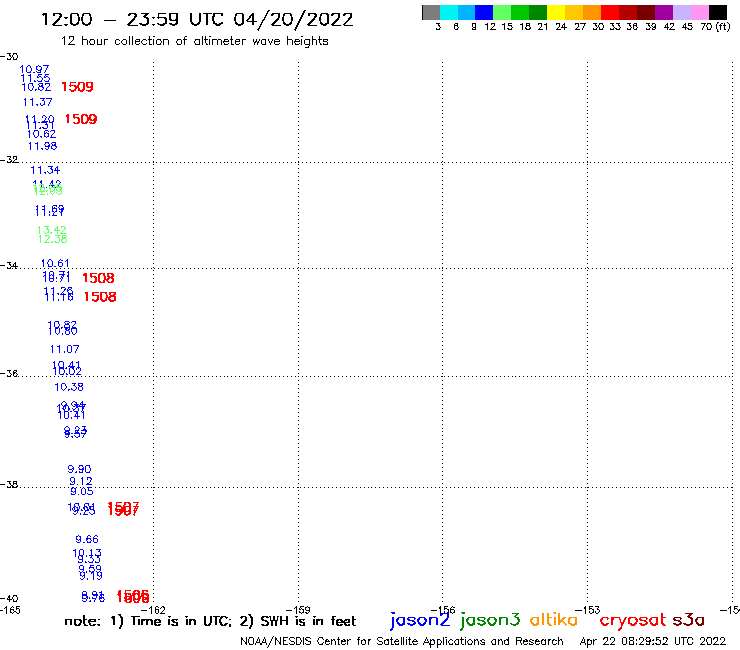Click the amber swatch between 24 and 27

pyautogui.click(x=574, y=12)
